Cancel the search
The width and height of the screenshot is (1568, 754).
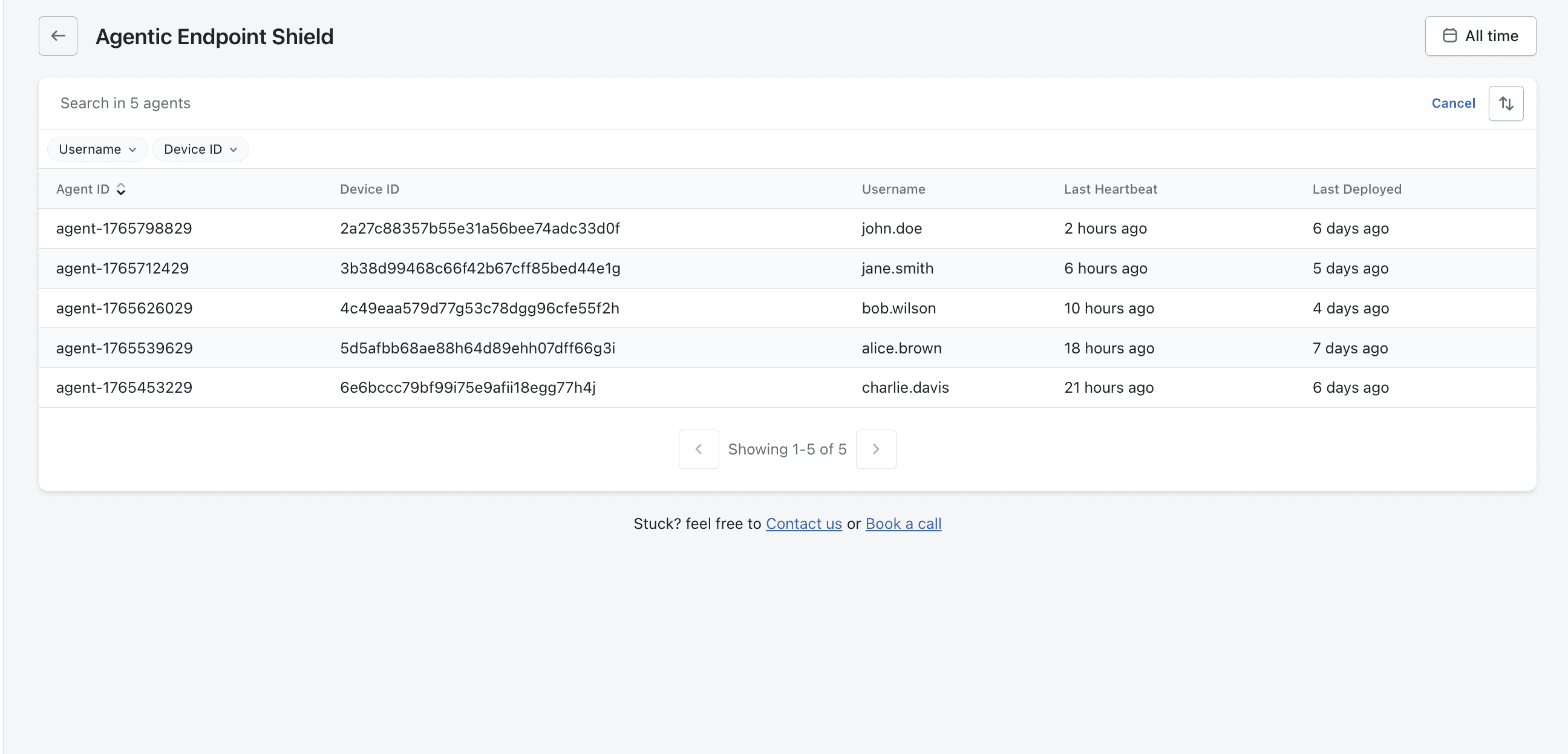1453,103
